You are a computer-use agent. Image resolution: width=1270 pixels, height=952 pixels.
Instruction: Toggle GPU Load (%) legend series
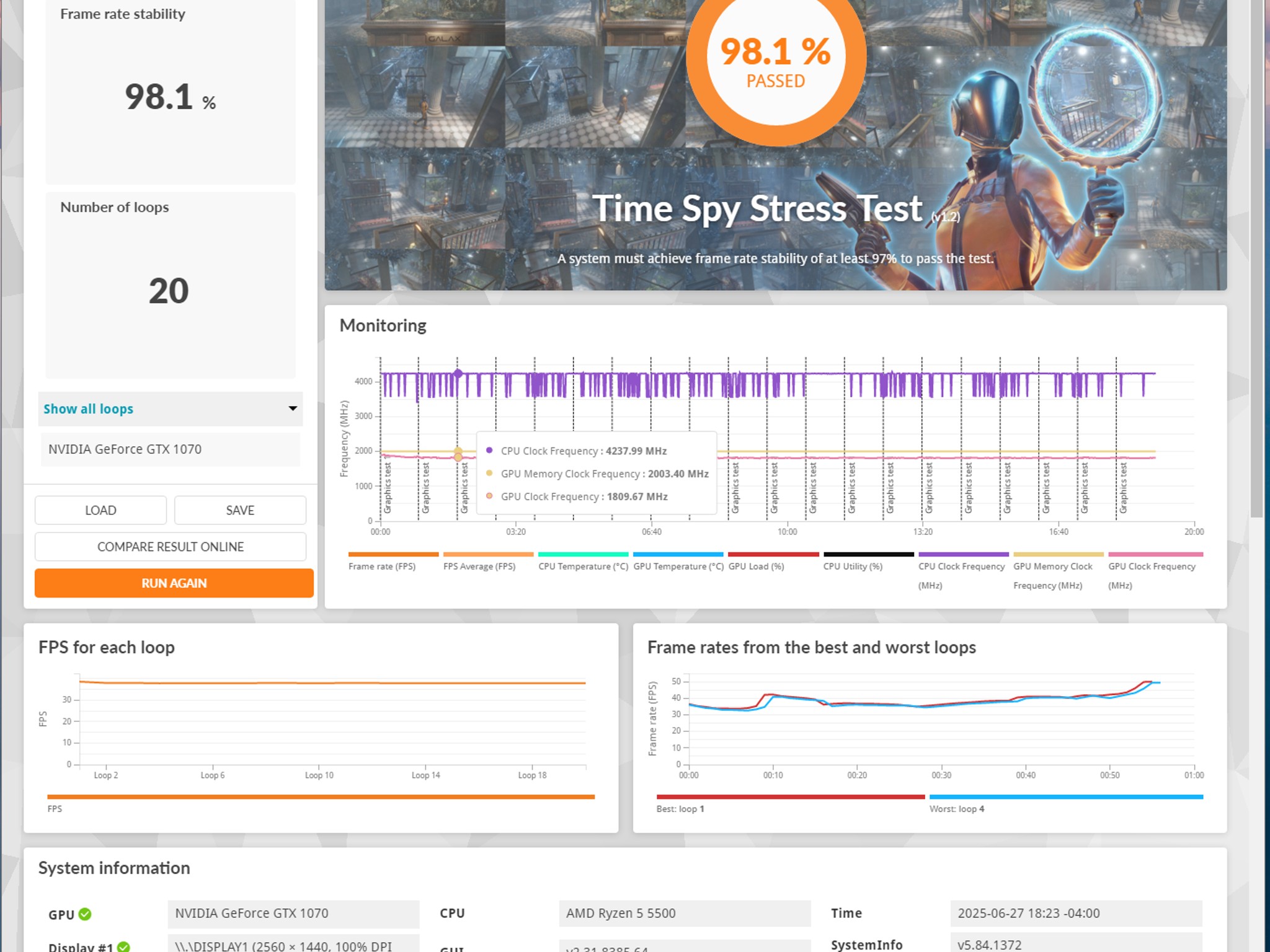[x=773, y=561]
